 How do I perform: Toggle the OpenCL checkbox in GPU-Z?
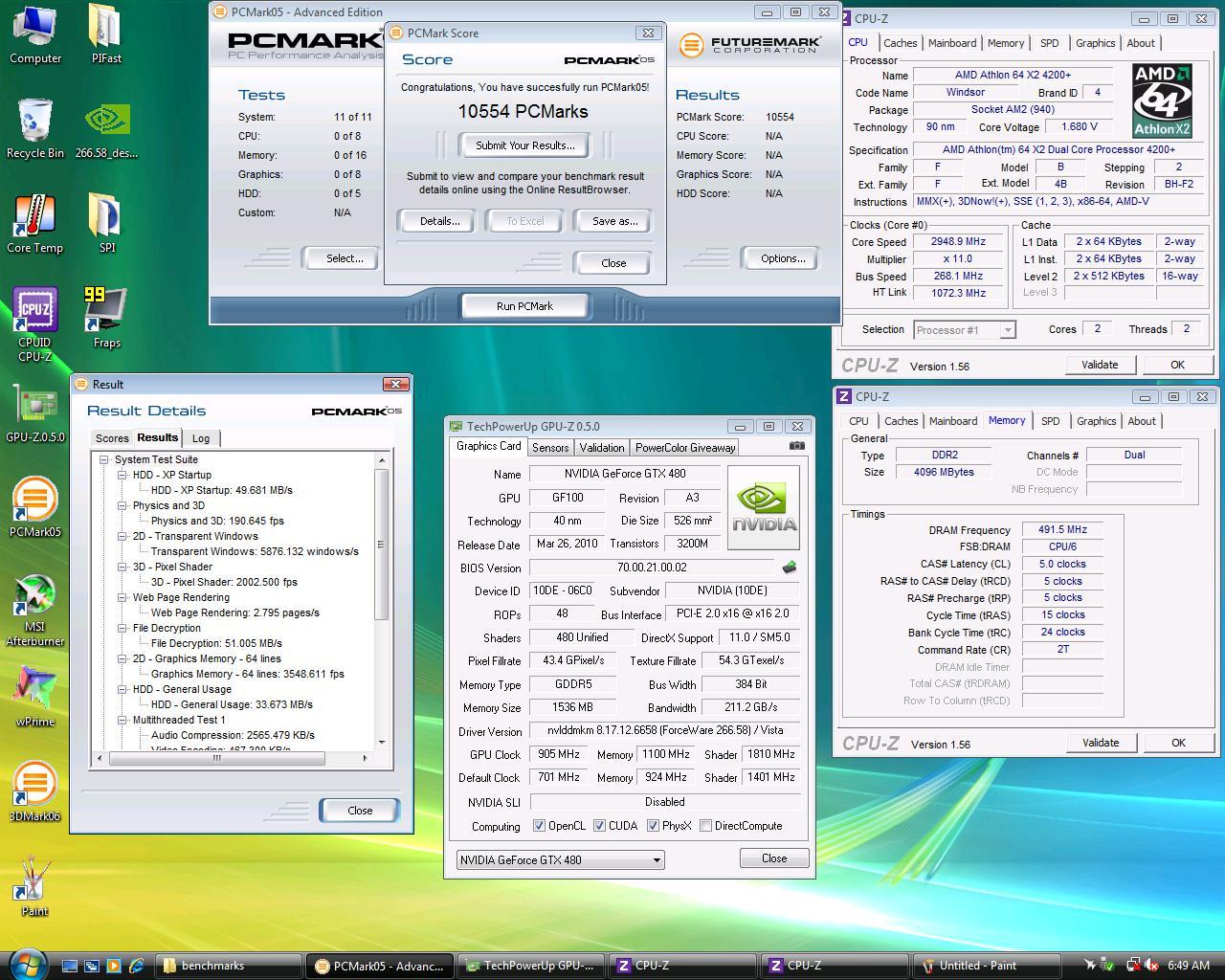pos(539,826)
